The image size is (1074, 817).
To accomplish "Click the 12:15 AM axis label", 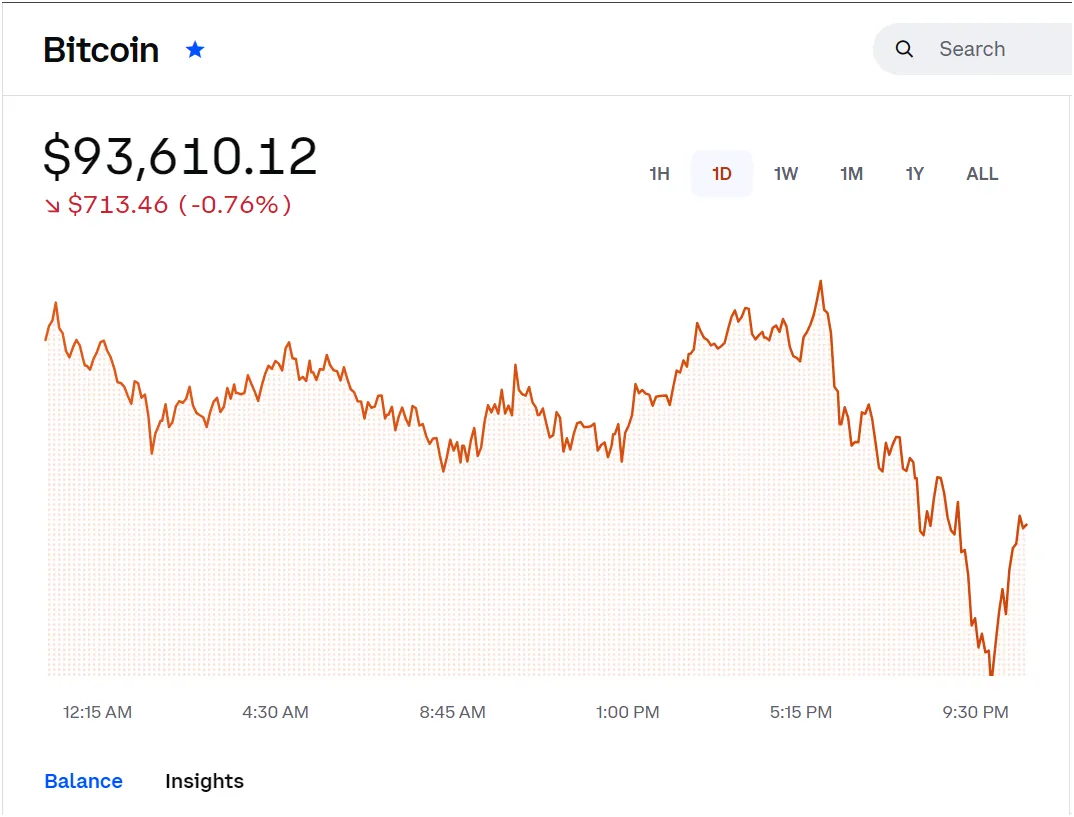I will tap(95, 712).
